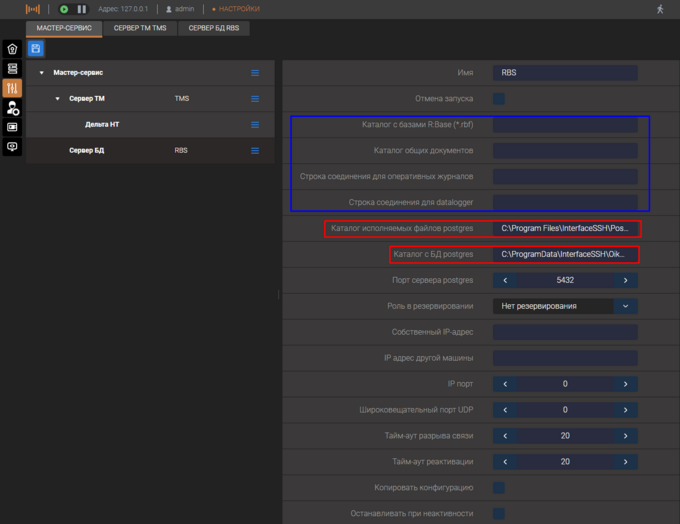Viewport: 680px width, 524px height.
Task: Click the save configuration disk icon
Action: (x=36, y=48)
